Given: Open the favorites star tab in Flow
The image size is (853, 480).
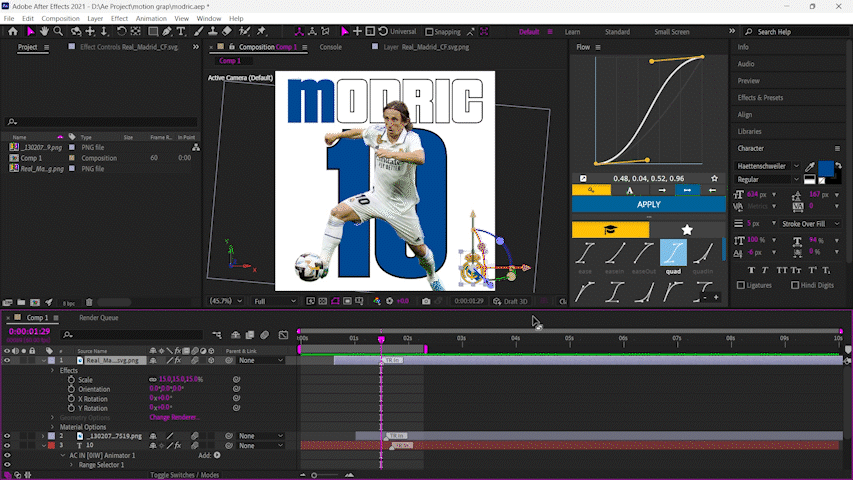Looking at the screenshot, I should click(687, 230).
